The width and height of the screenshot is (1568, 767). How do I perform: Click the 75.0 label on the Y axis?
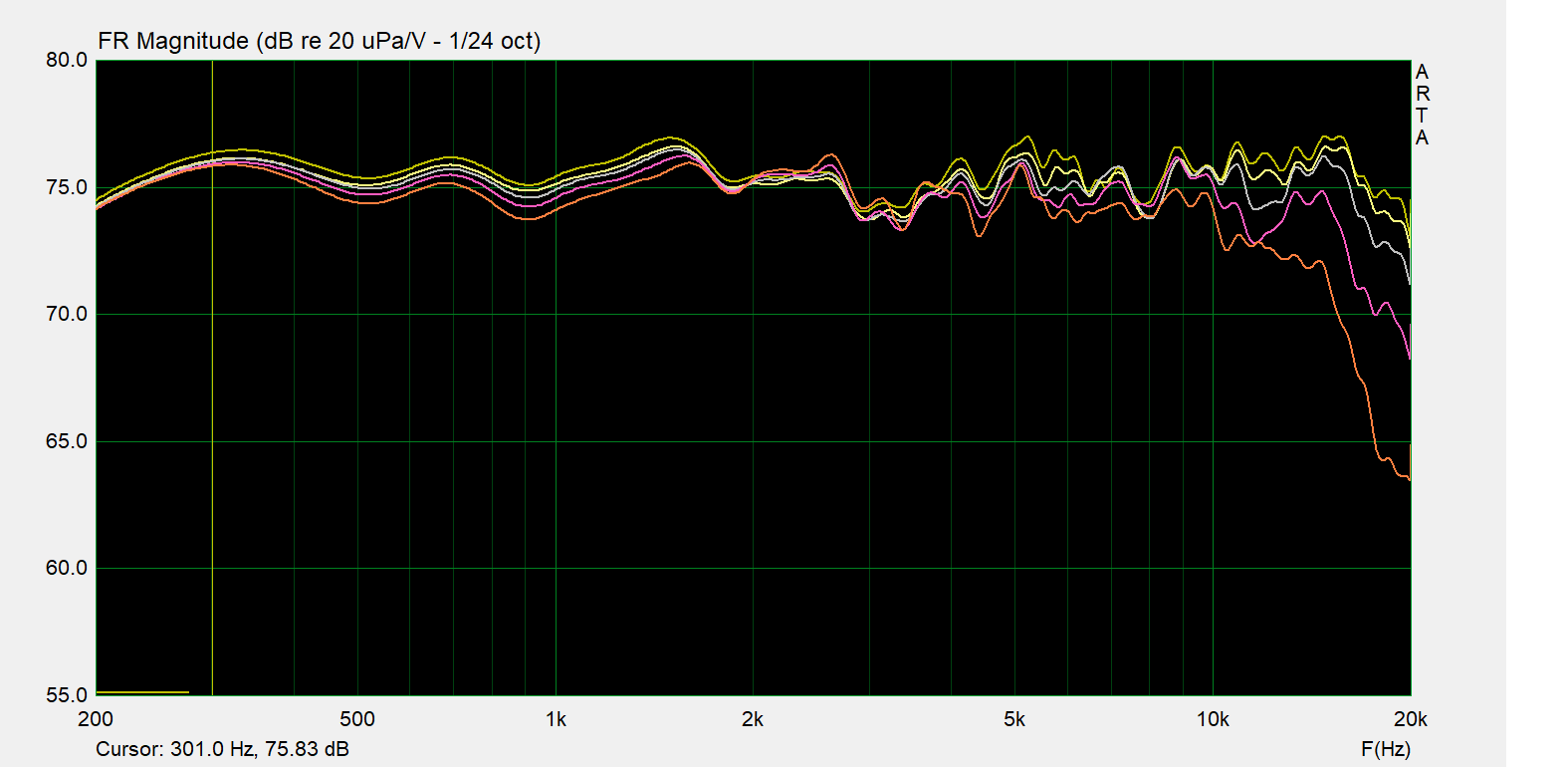click(67, 187)
